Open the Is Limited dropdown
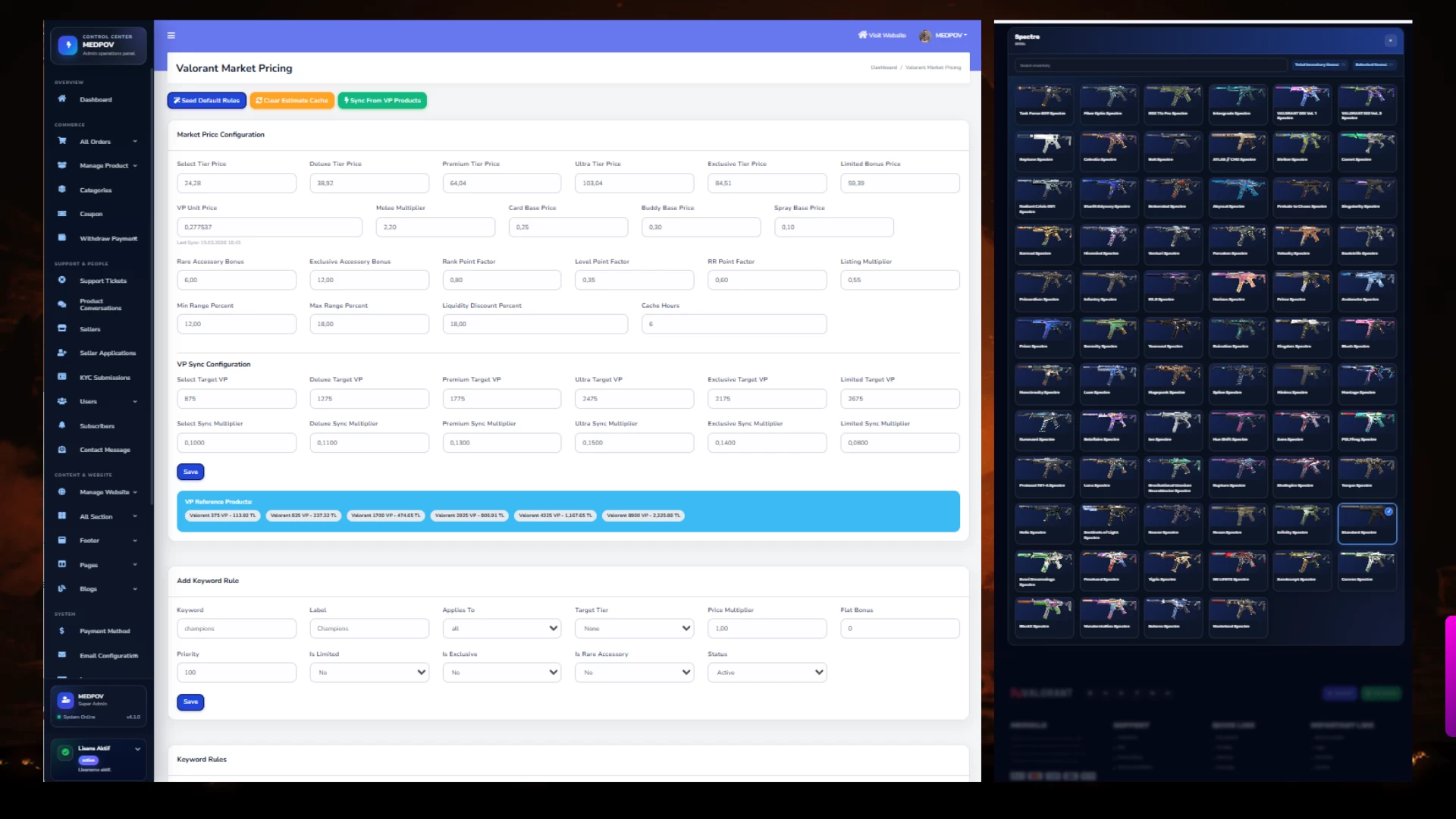This screenshot has height=819, width=1456. coord(369,673)
